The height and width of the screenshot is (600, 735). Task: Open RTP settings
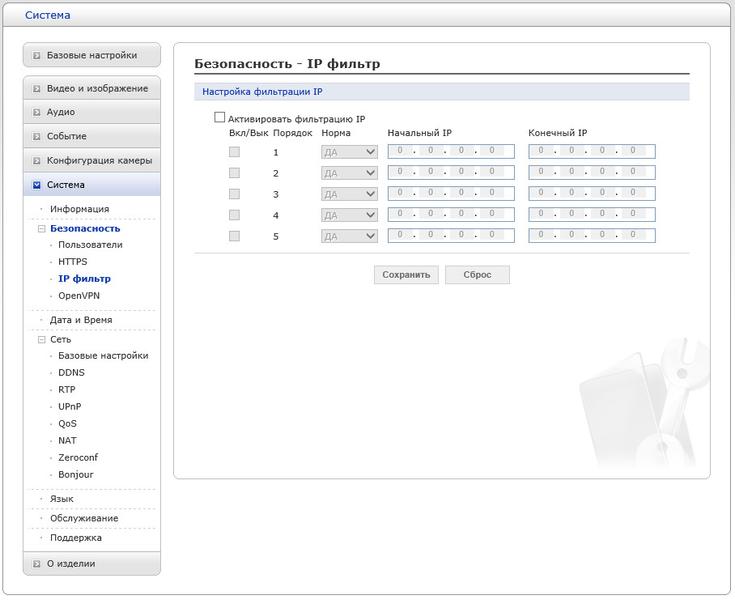(x=67, y=390)
